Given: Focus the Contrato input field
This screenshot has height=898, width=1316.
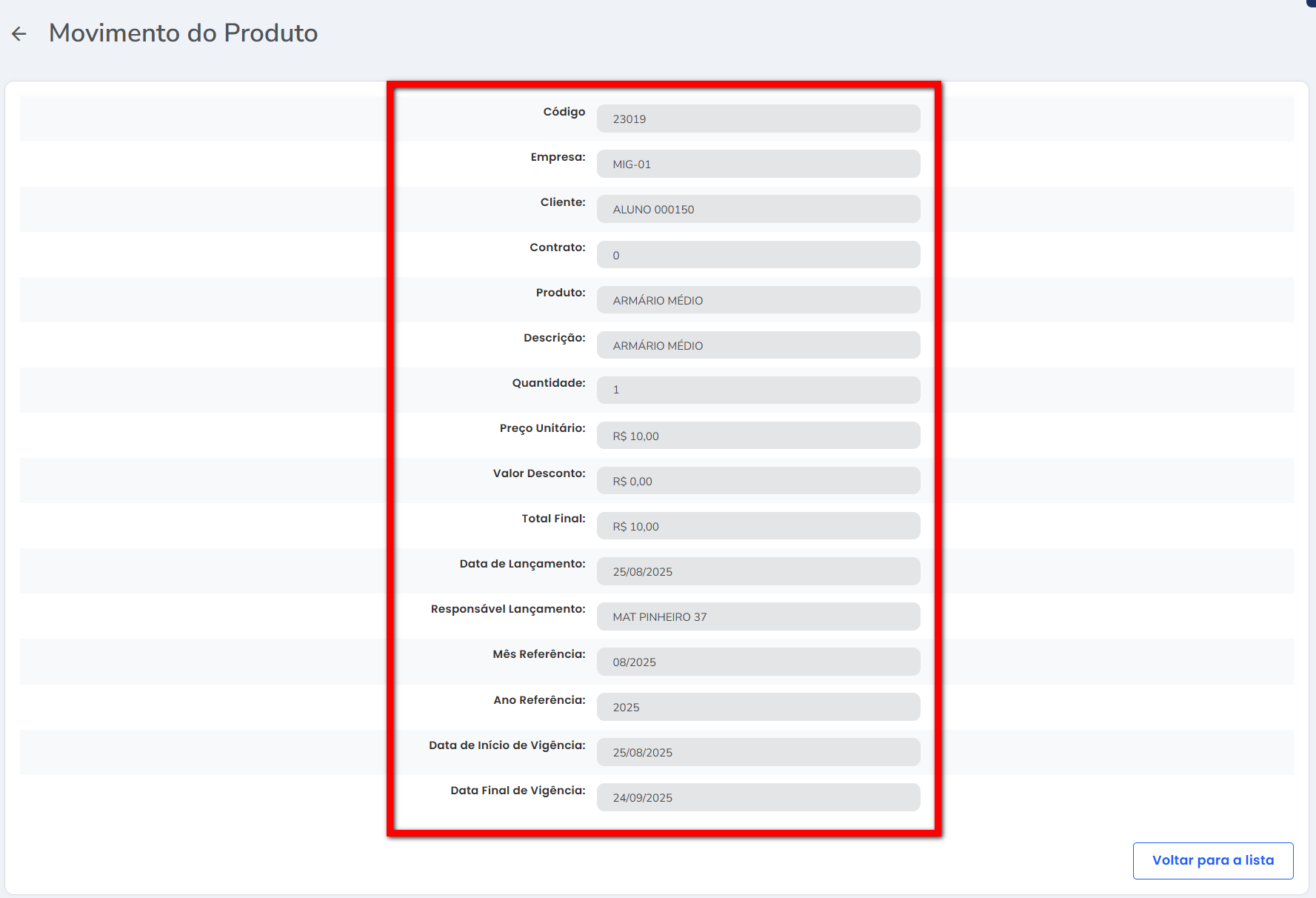Looking at the screenshot, I should [758, 255].
